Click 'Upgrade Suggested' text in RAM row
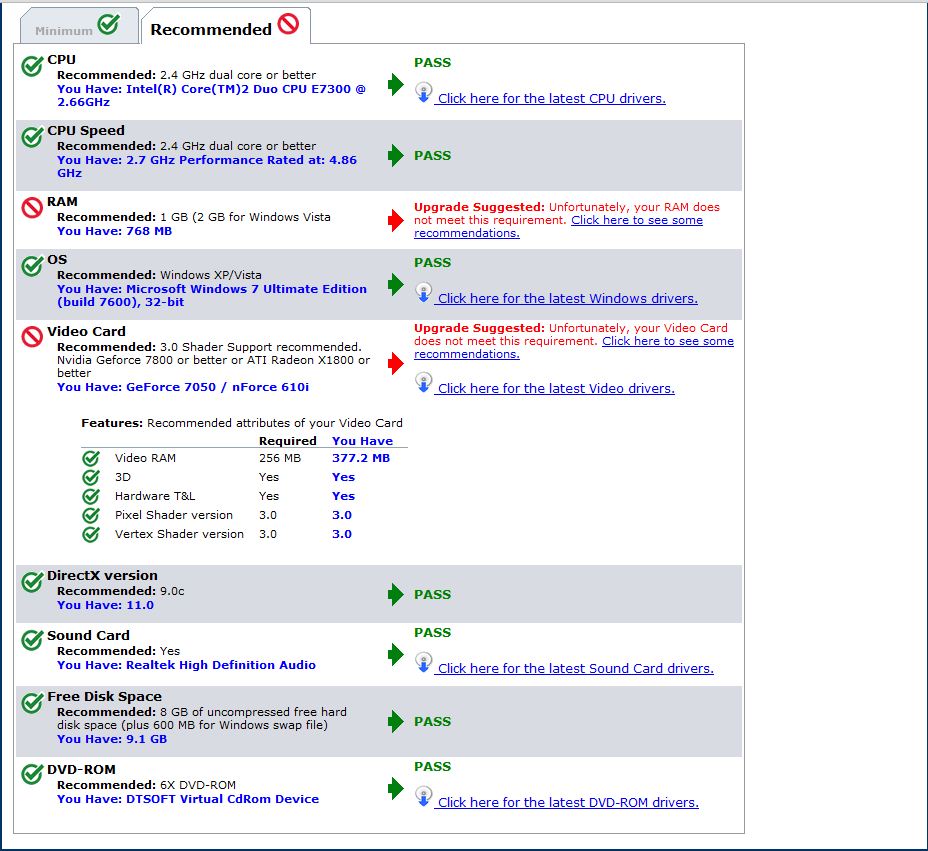Image resolution: width=928 pixels, height=851 pixels. [479, 207]
